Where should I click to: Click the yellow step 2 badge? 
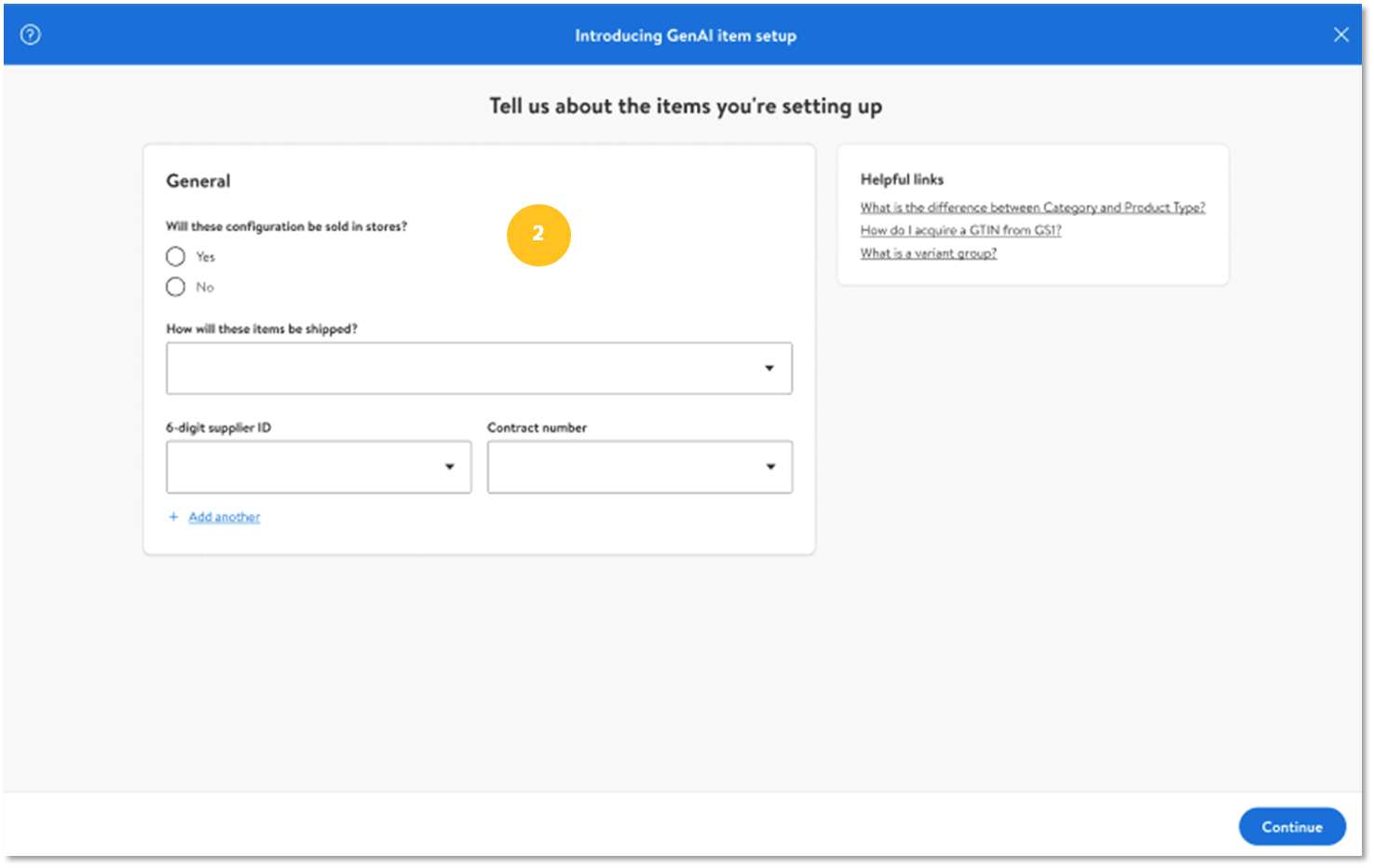[538, 235]
